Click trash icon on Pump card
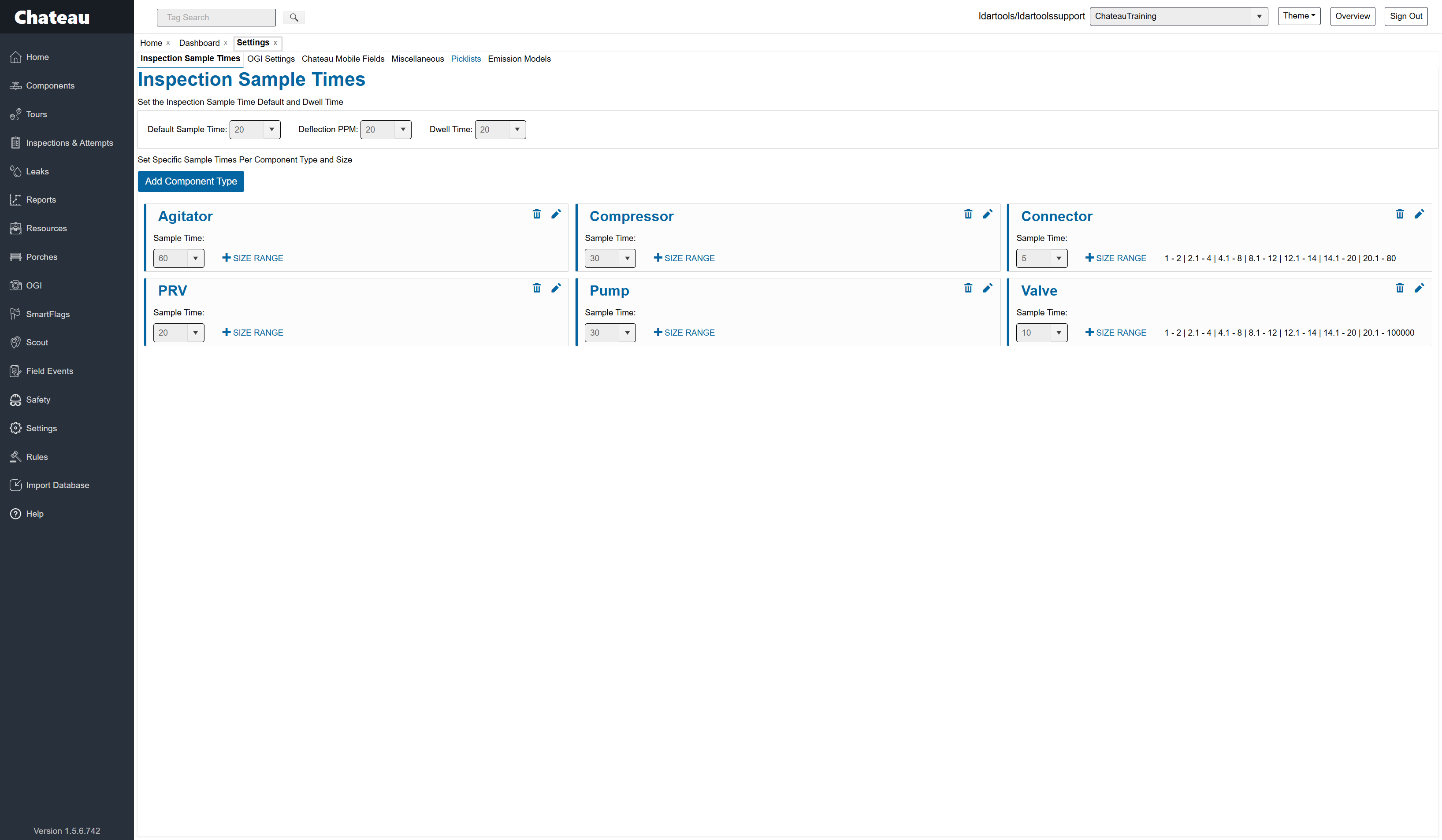The image size is (1442, 840). coord(968,288)
